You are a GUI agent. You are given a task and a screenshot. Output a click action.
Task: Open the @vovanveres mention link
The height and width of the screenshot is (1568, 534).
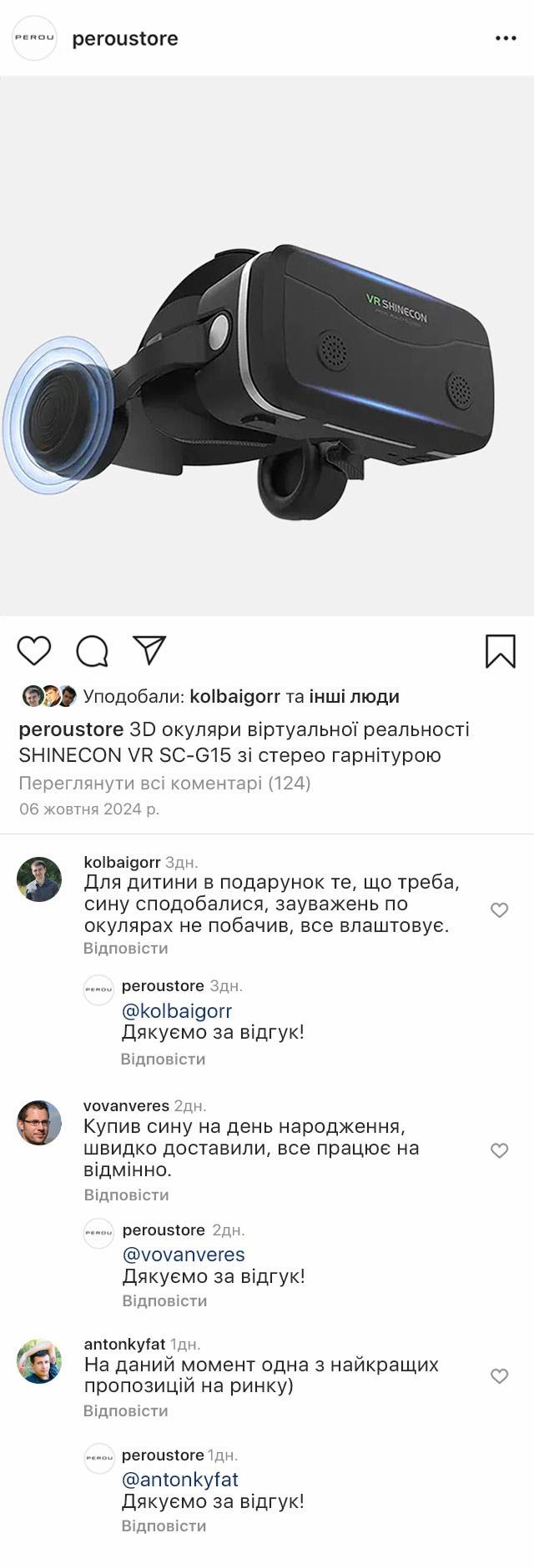(184, 1255)
